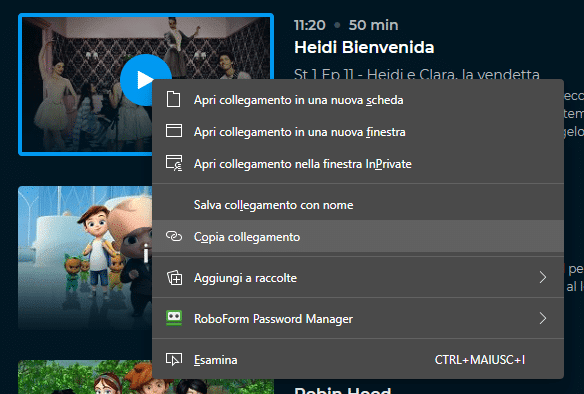Screen dimensions: 584x394
Task: Open the RoboForm Password Manager submenu
Action: (x=358, y=319)
